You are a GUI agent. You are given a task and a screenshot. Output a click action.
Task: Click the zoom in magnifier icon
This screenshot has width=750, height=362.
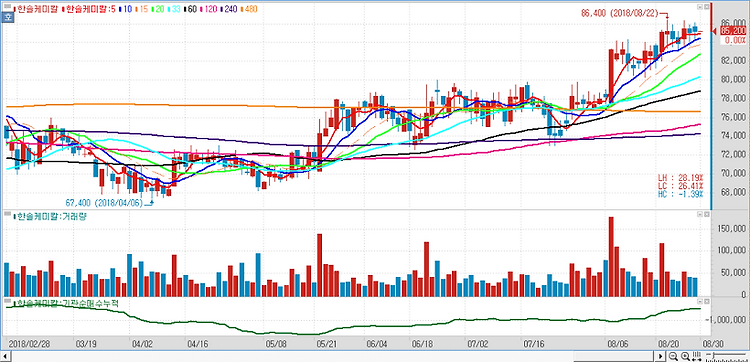click(685, 356)
